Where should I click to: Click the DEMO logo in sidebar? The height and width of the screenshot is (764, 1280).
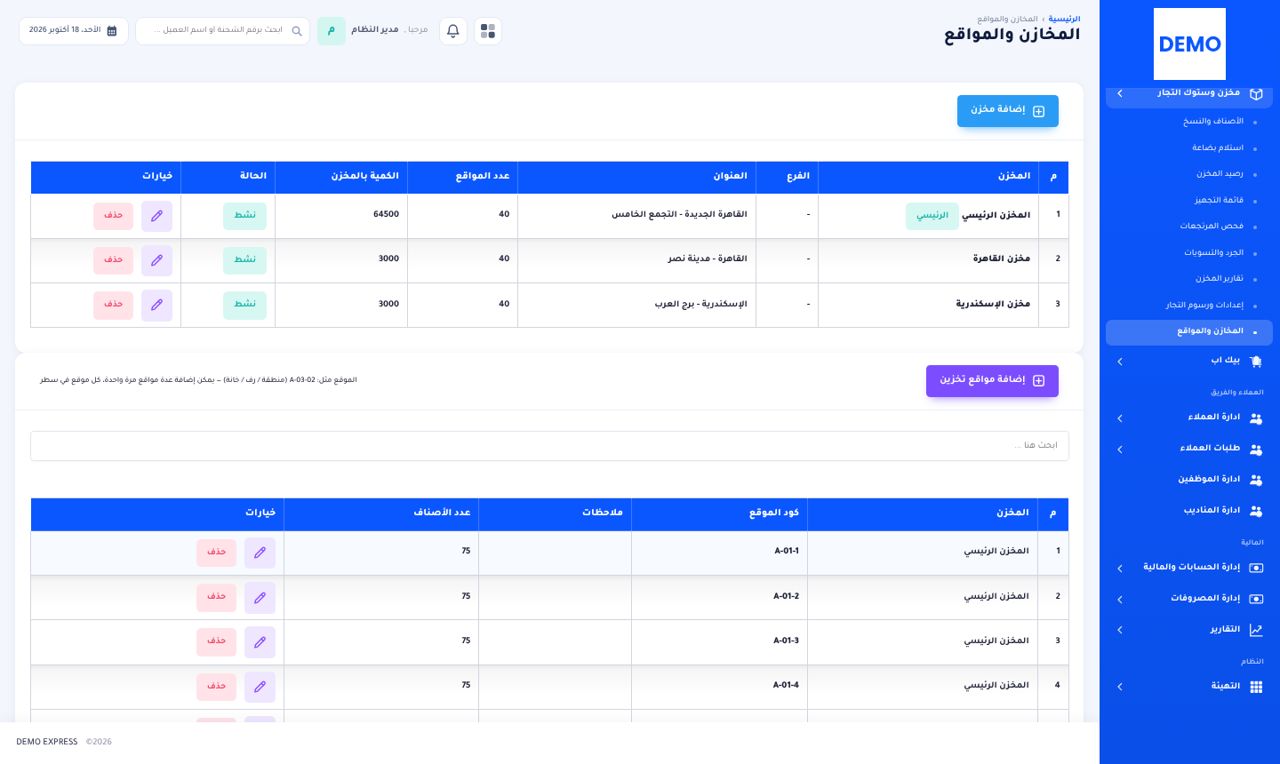click(1189, 44)
